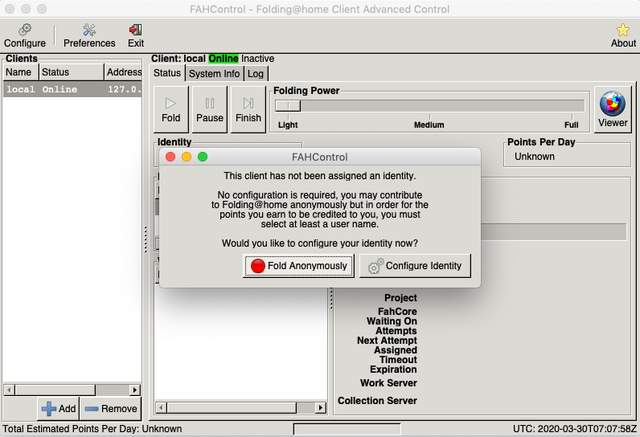This screenshot has width=640, height=437.
Task: Switch to the System Info tab
Action: tap(214, 73)
